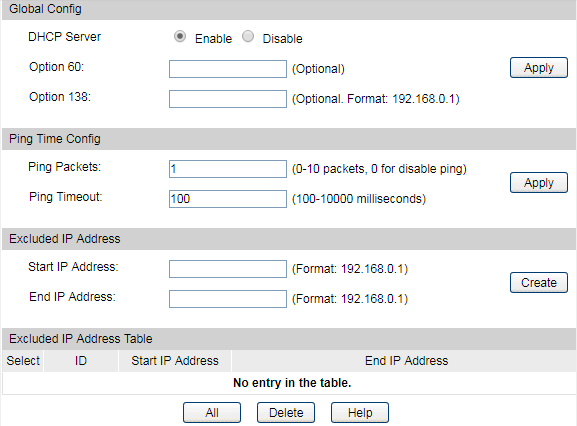Apply the Global Config settings

tap(539, 68)
